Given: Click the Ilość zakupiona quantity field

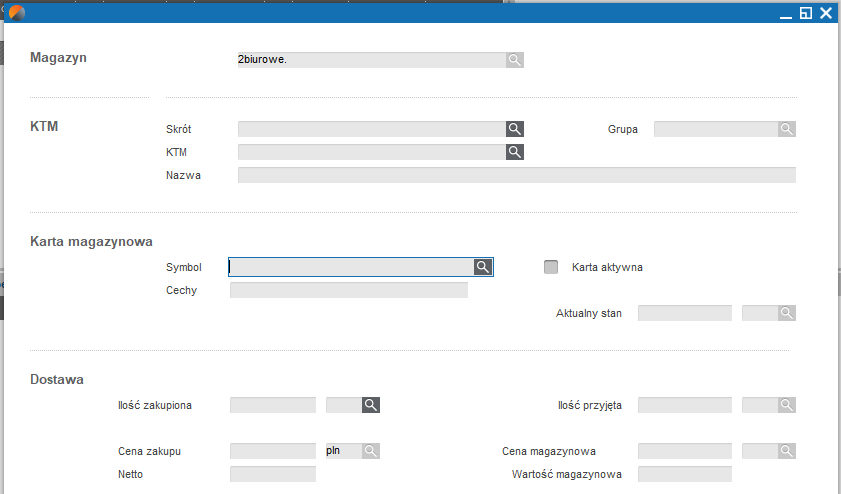Looking at the screenshot, I should [x=273, y=405].
